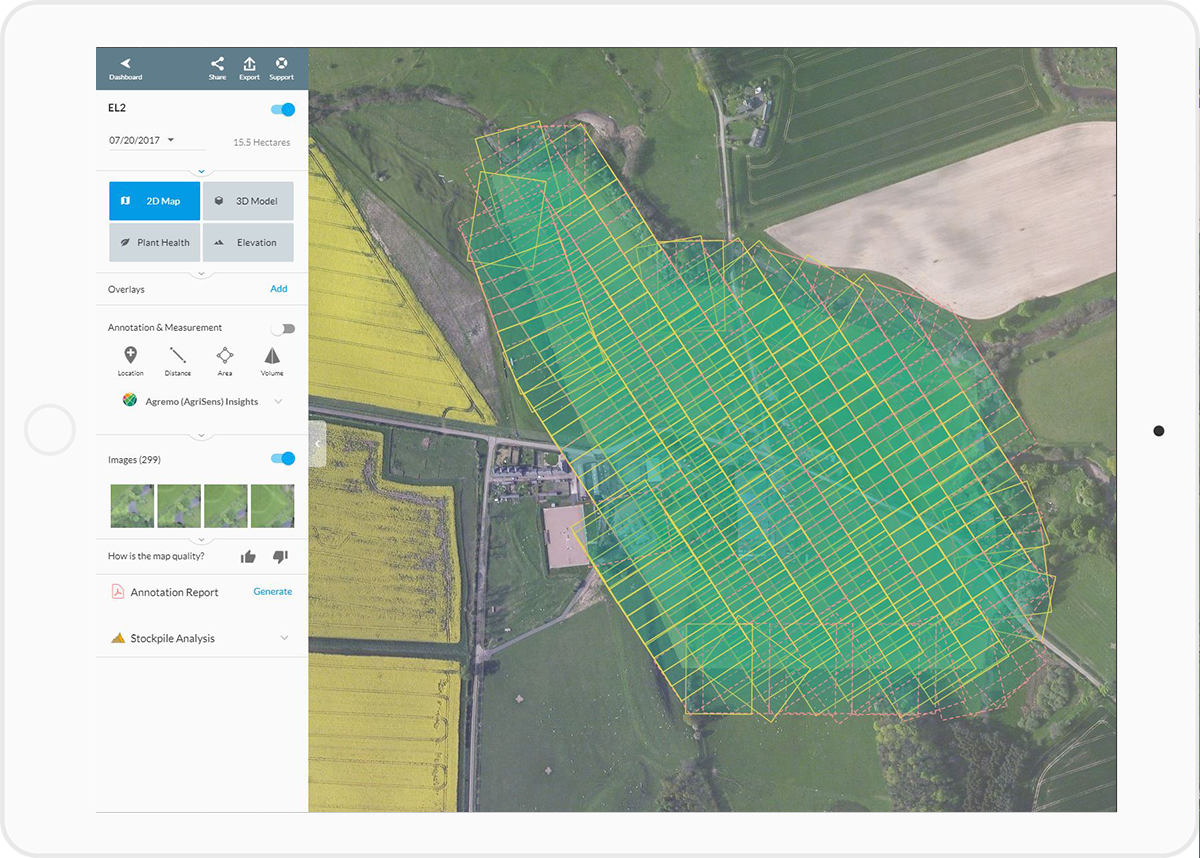Open Support help
Image resolution: width=1200 pixels, height=858 pixels.
click(281, 69)
